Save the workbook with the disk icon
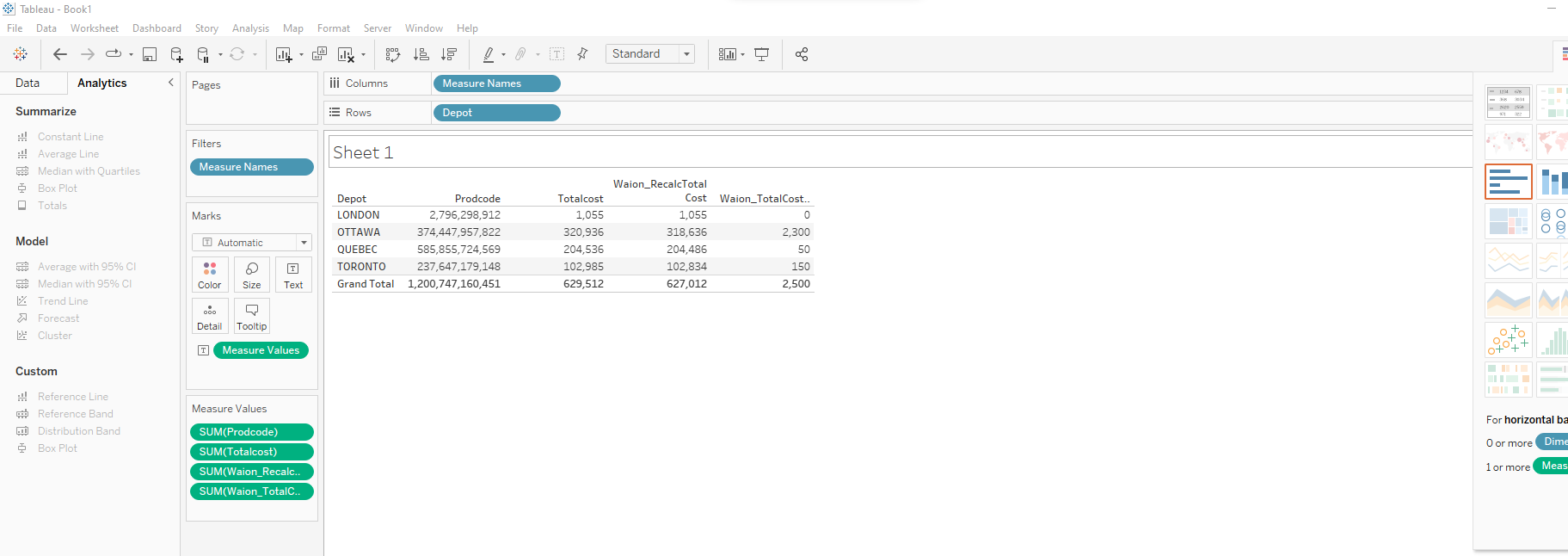Viewport: 1568px width, 556px height. 149,54
